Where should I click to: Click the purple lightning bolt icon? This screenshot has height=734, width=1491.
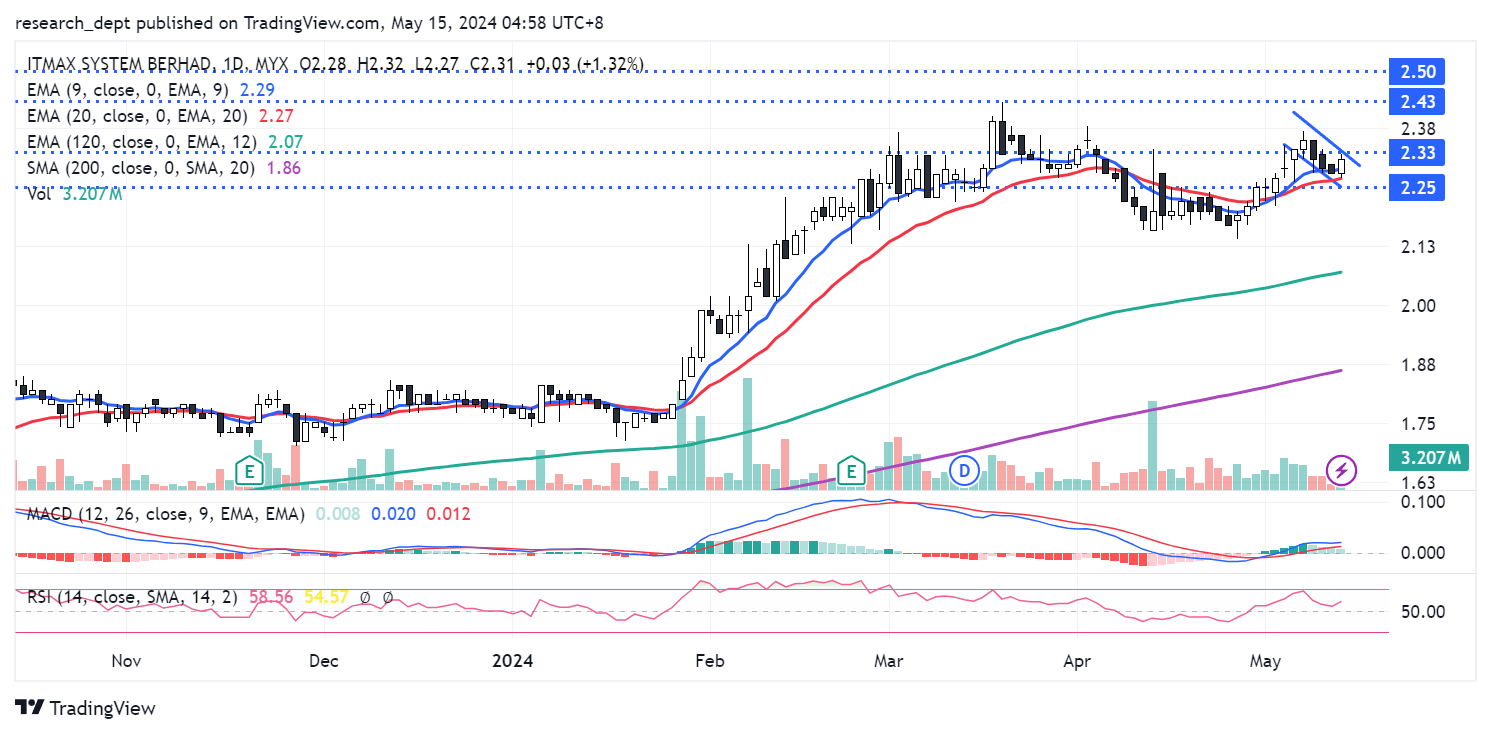[x=1341, y=470]
